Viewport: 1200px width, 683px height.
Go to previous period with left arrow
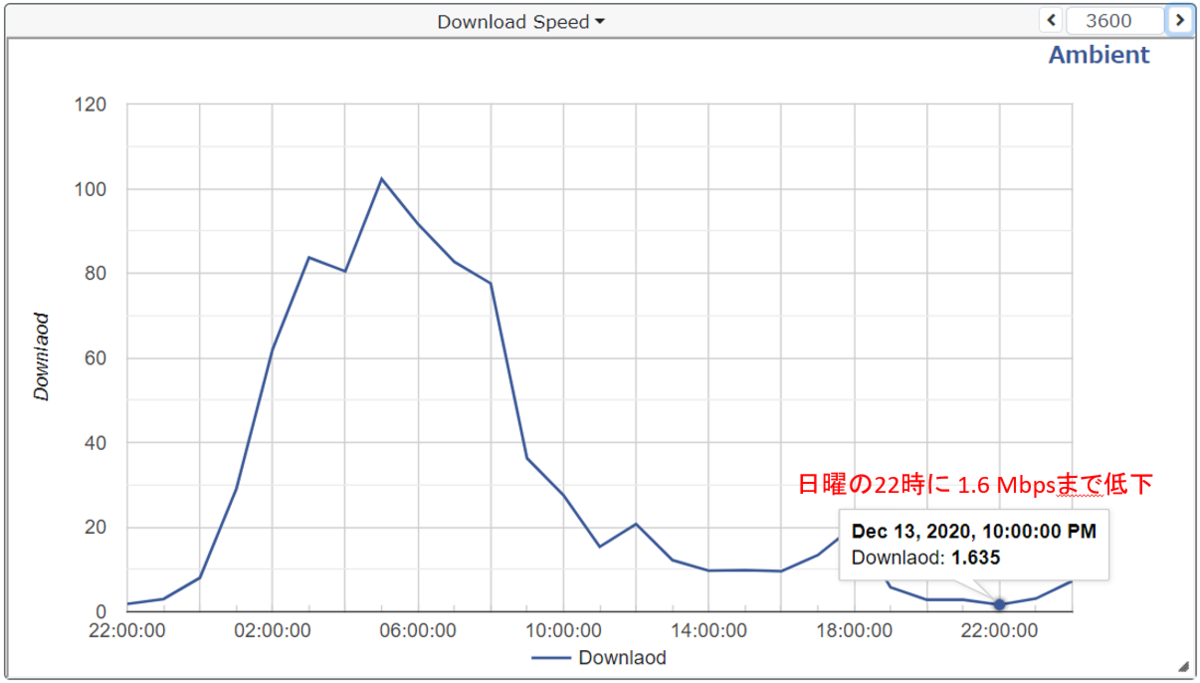[x=1052, y=21]
